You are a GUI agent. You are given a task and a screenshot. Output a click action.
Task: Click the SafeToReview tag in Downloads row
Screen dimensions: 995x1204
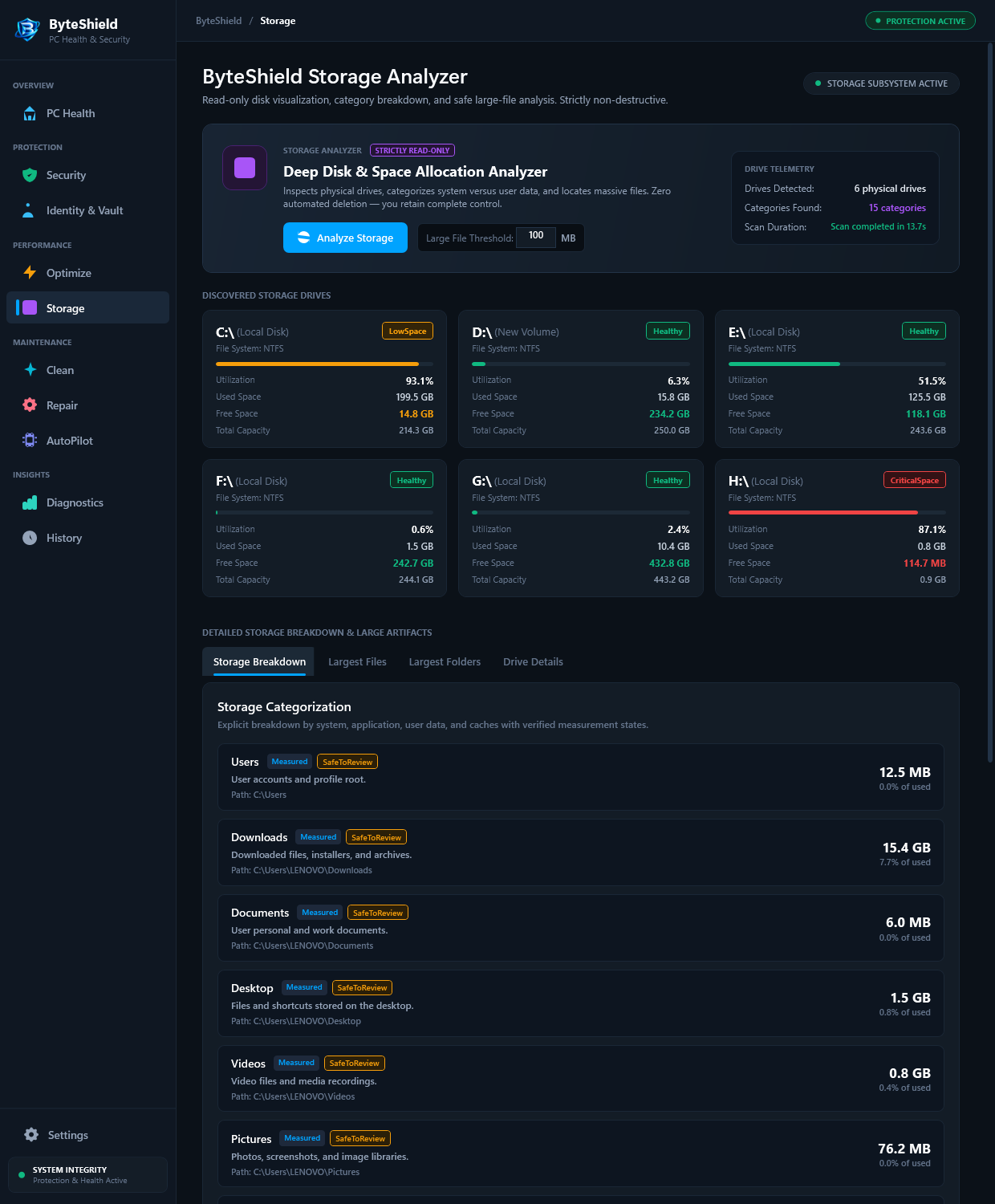376,837
